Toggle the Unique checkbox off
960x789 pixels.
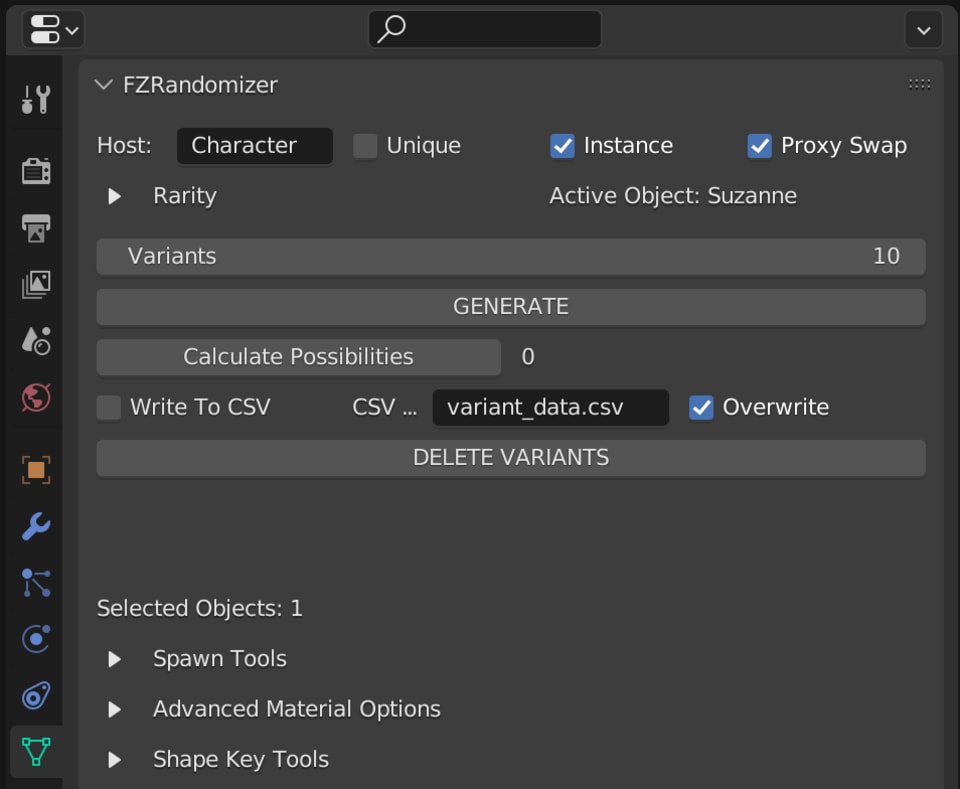coord(364,145)
